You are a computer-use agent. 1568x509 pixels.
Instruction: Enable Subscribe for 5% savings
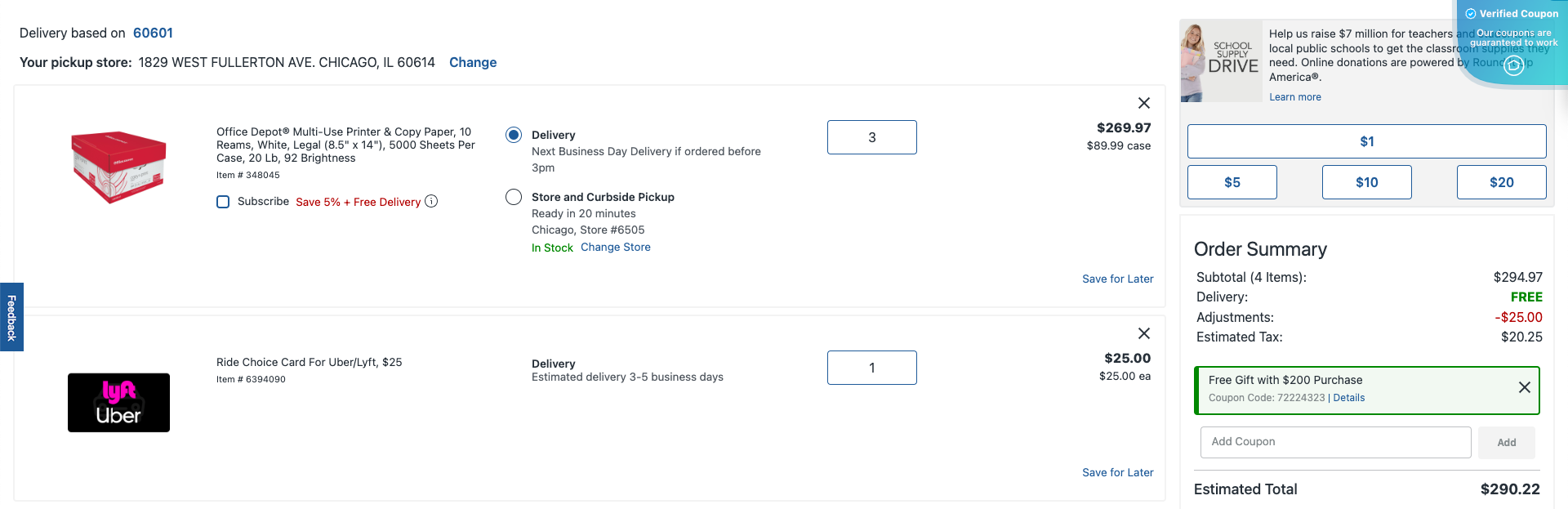[x=222, y=201]
